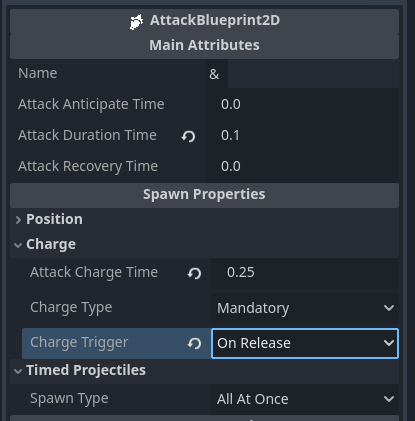Click the Main Attributes category header
415x421 pixels.
click(204, 46)
